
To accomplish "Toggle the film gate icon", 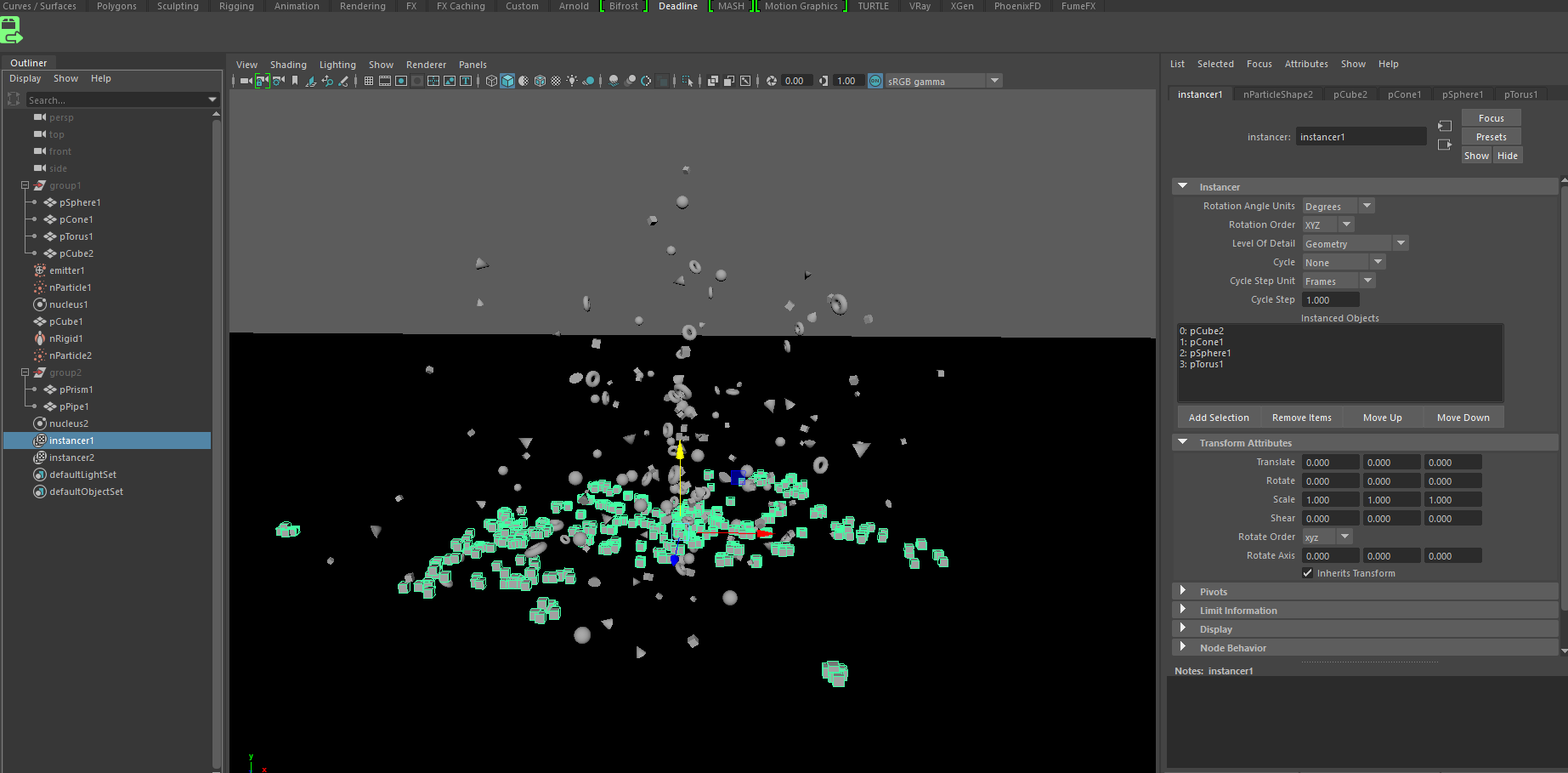I will [x=385, y=81].
